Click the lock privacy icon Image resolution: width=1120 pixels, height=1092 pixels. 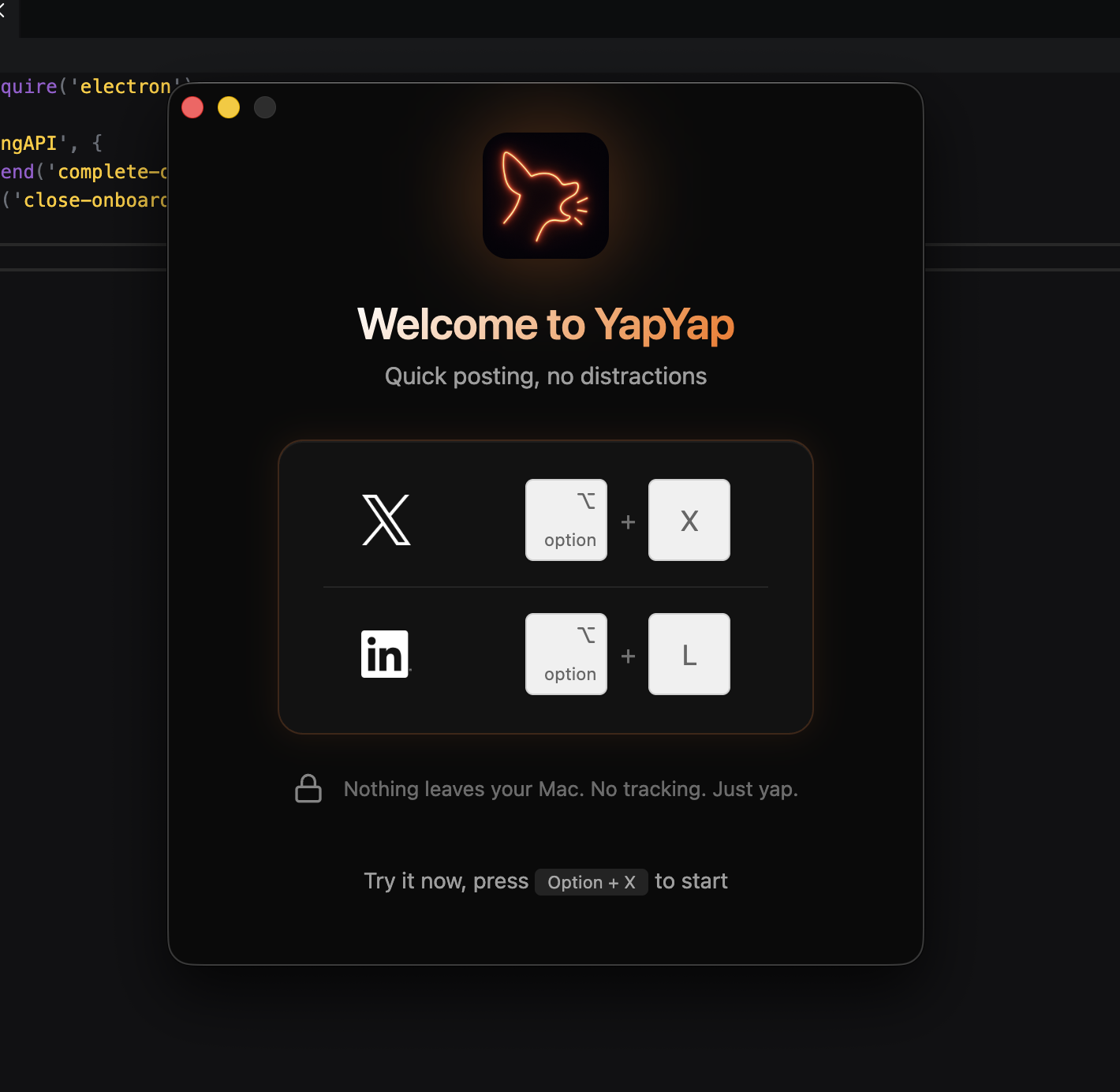coord(308,788)
